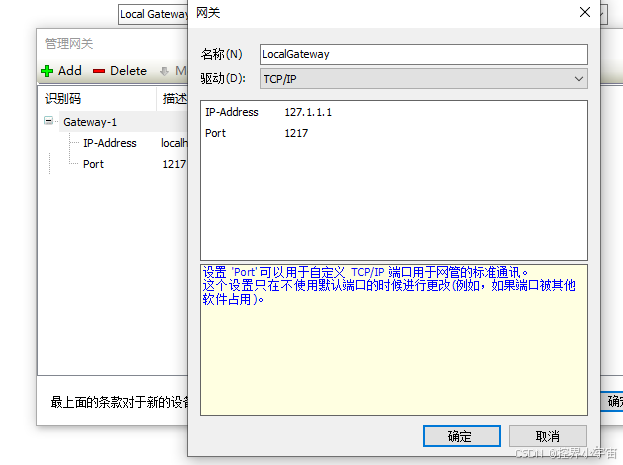Click the 识别码 column header

click(x=63, y=99)
